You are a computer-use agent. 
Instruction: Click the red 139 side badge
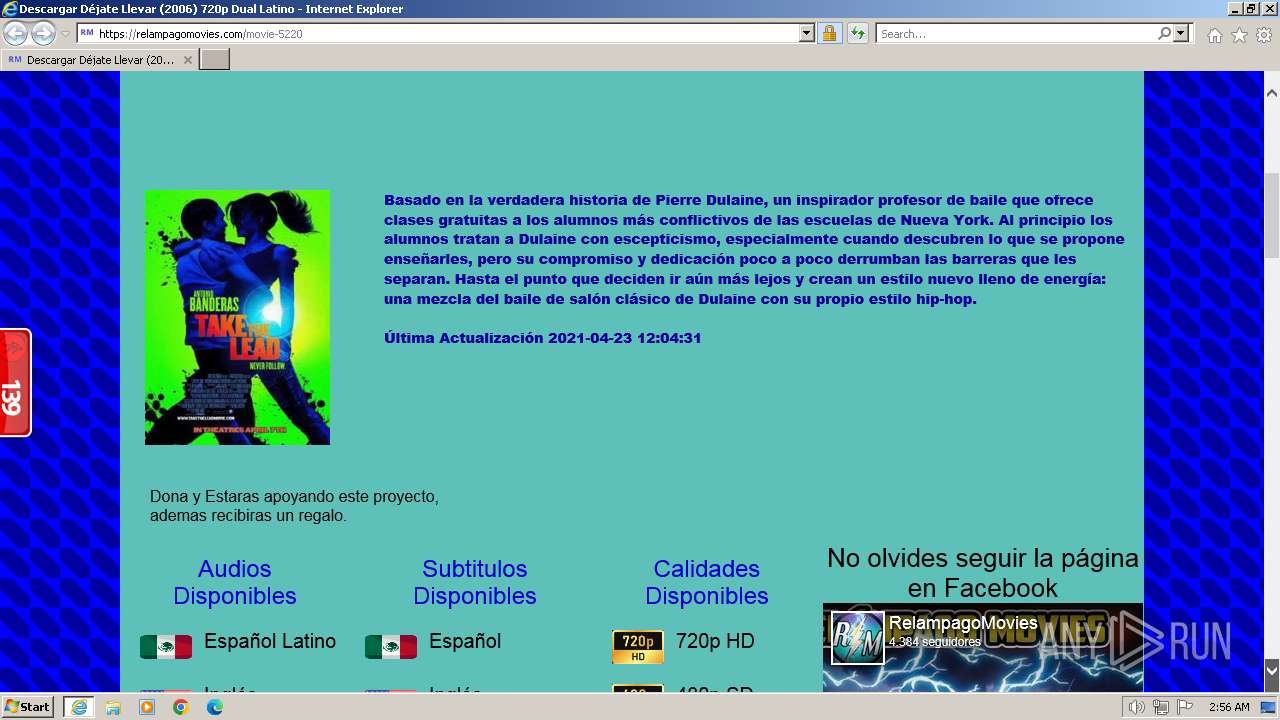pyautogui.click(x=15, y=383)
